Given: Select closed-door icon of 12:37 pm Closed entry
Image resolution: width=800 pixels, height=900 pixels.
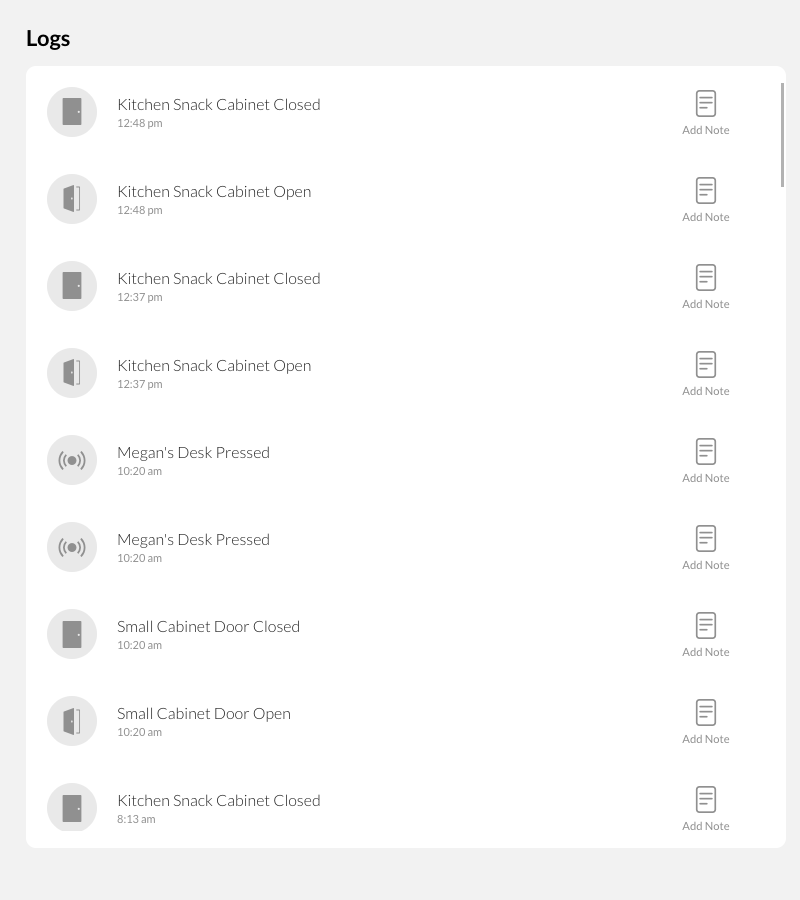Looking at the screenshot, I should pyautogui.click(x=72, y=286).
